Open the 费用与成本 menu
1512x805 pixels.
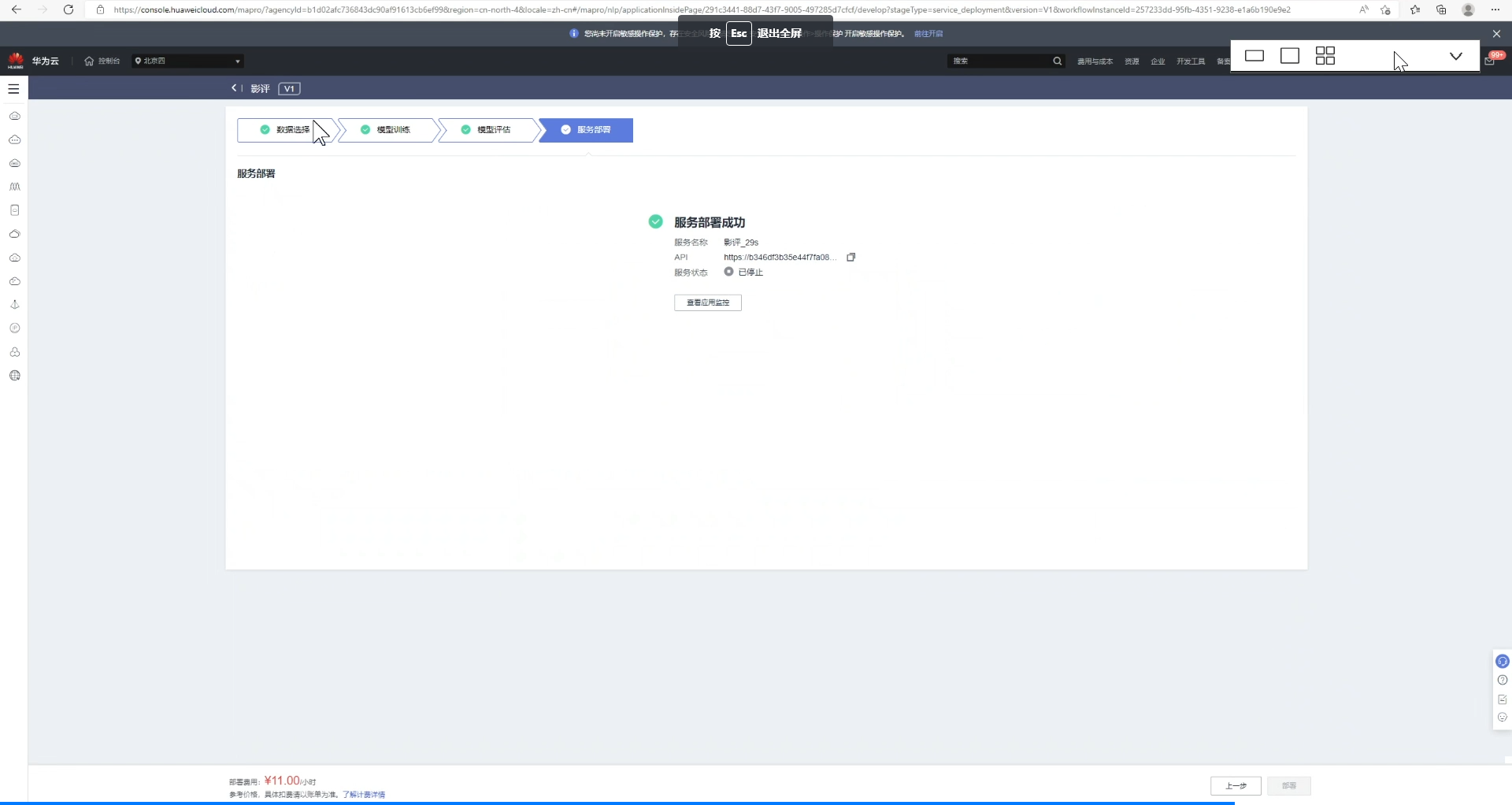coord(1095,61)
